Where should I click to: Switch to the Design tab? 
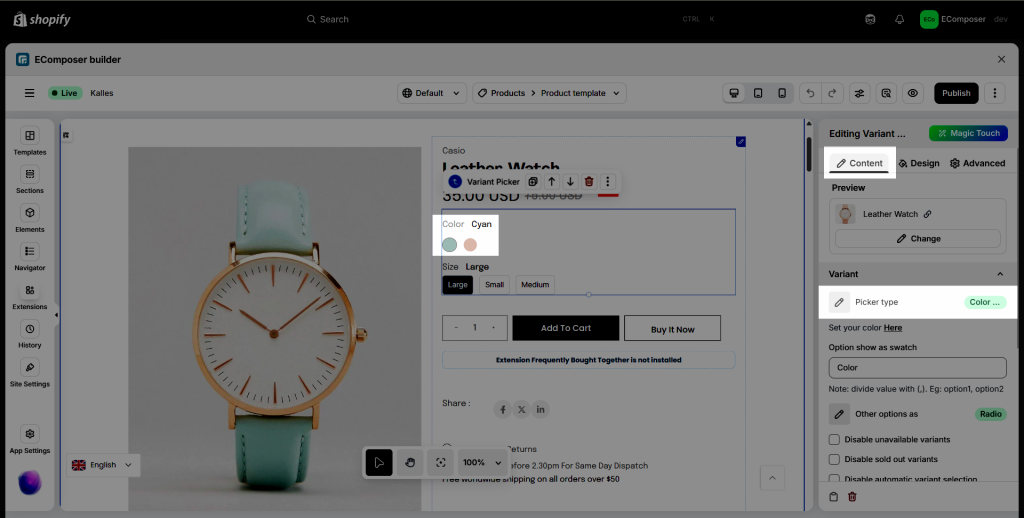click(x=918, y=163)
